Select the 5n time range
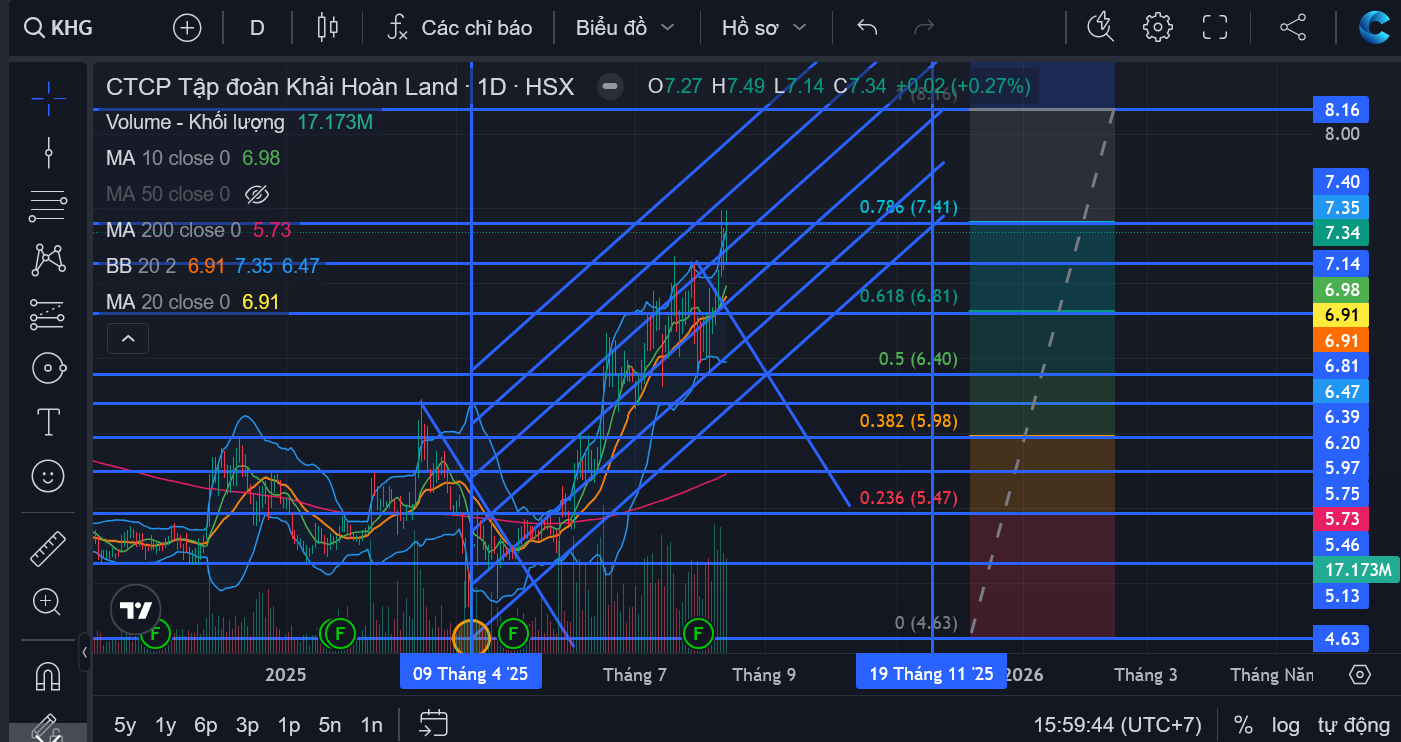Screen dimensions: 1401x742 pos(330,724)
